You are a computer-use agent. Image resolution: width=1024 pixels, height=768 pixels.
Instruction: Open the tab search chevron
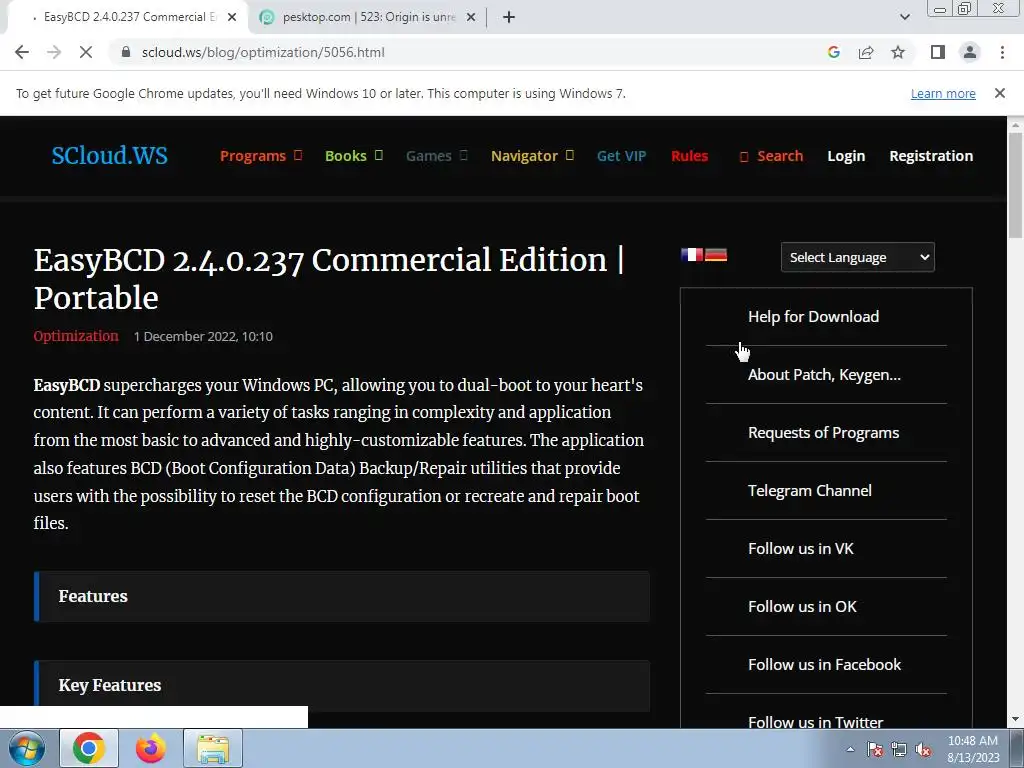(x=904, y=17)
